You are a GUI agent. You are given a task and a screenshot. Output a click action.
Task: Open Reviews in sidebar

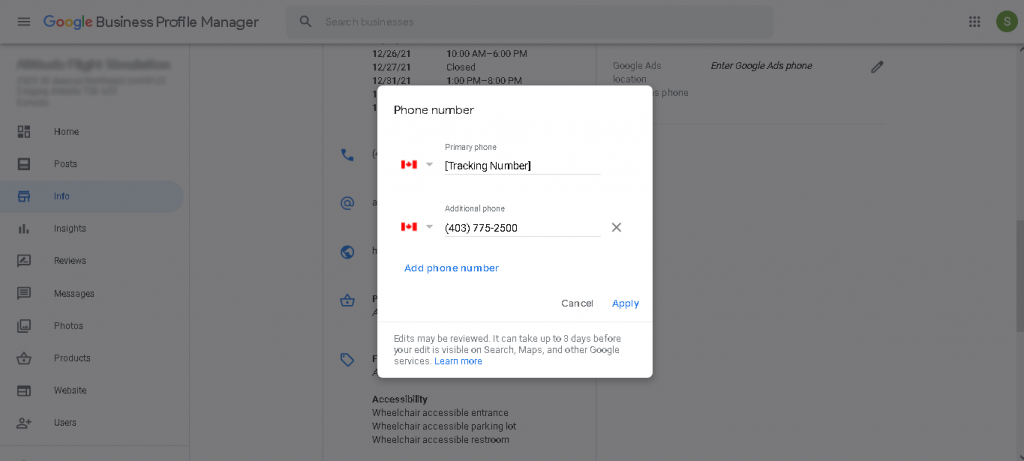coord(70,261)
